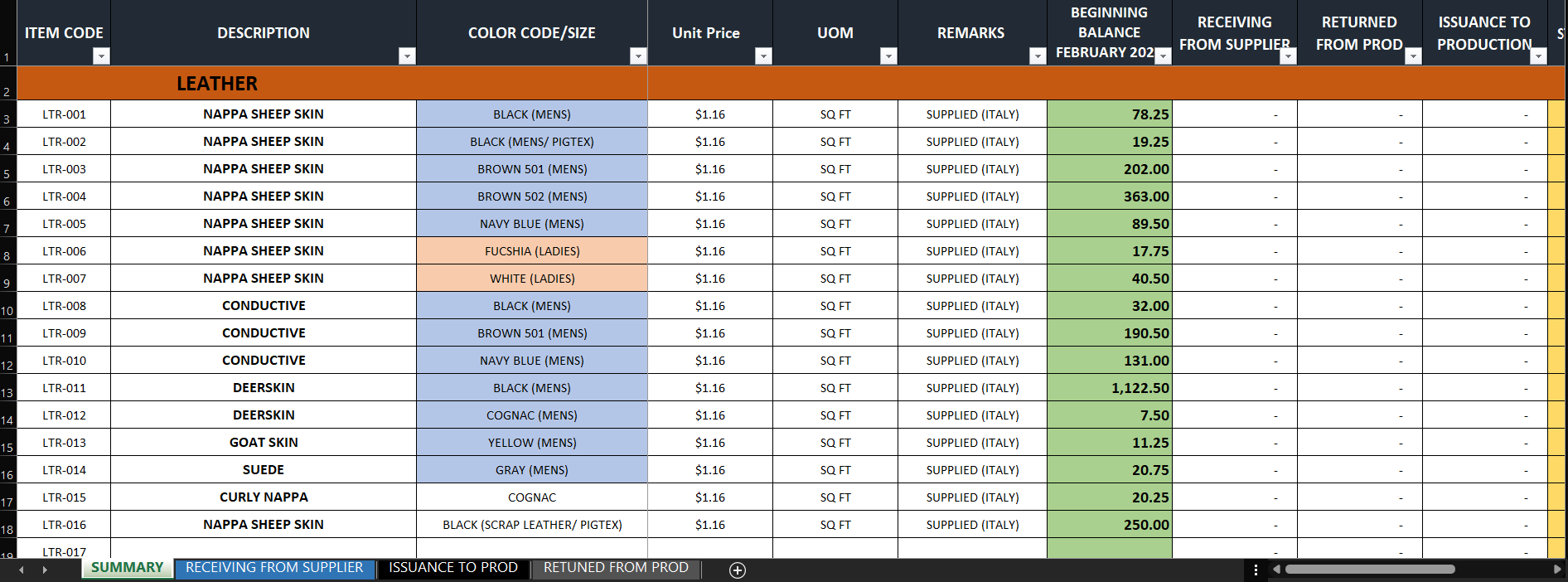Open COLOR CODE/SIZE filter dropdown

pyautogui.click(x=638, y=56)
